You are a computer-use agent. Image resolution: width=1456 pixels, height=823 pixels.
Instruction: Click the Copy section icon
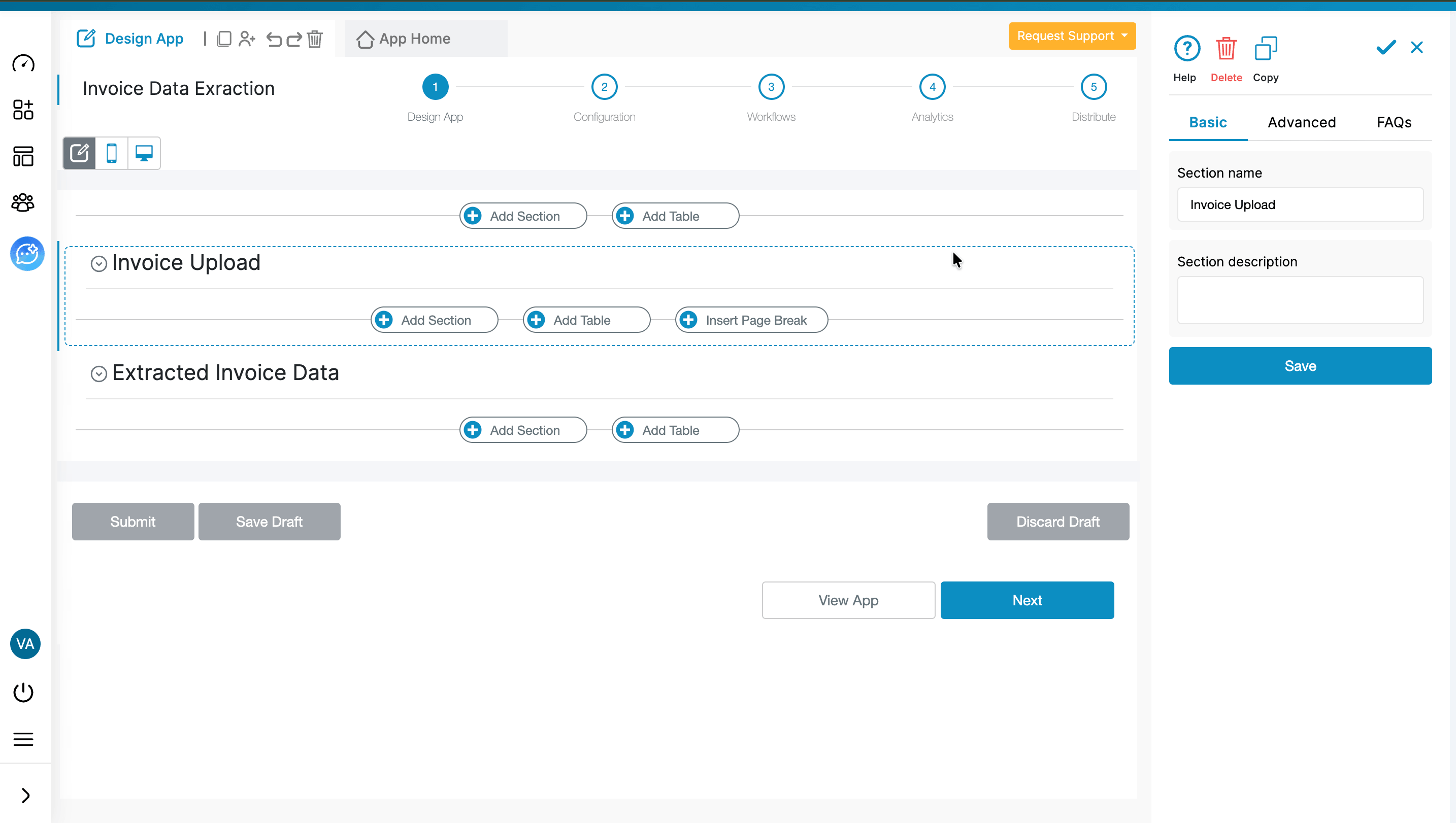point(1266,49)
